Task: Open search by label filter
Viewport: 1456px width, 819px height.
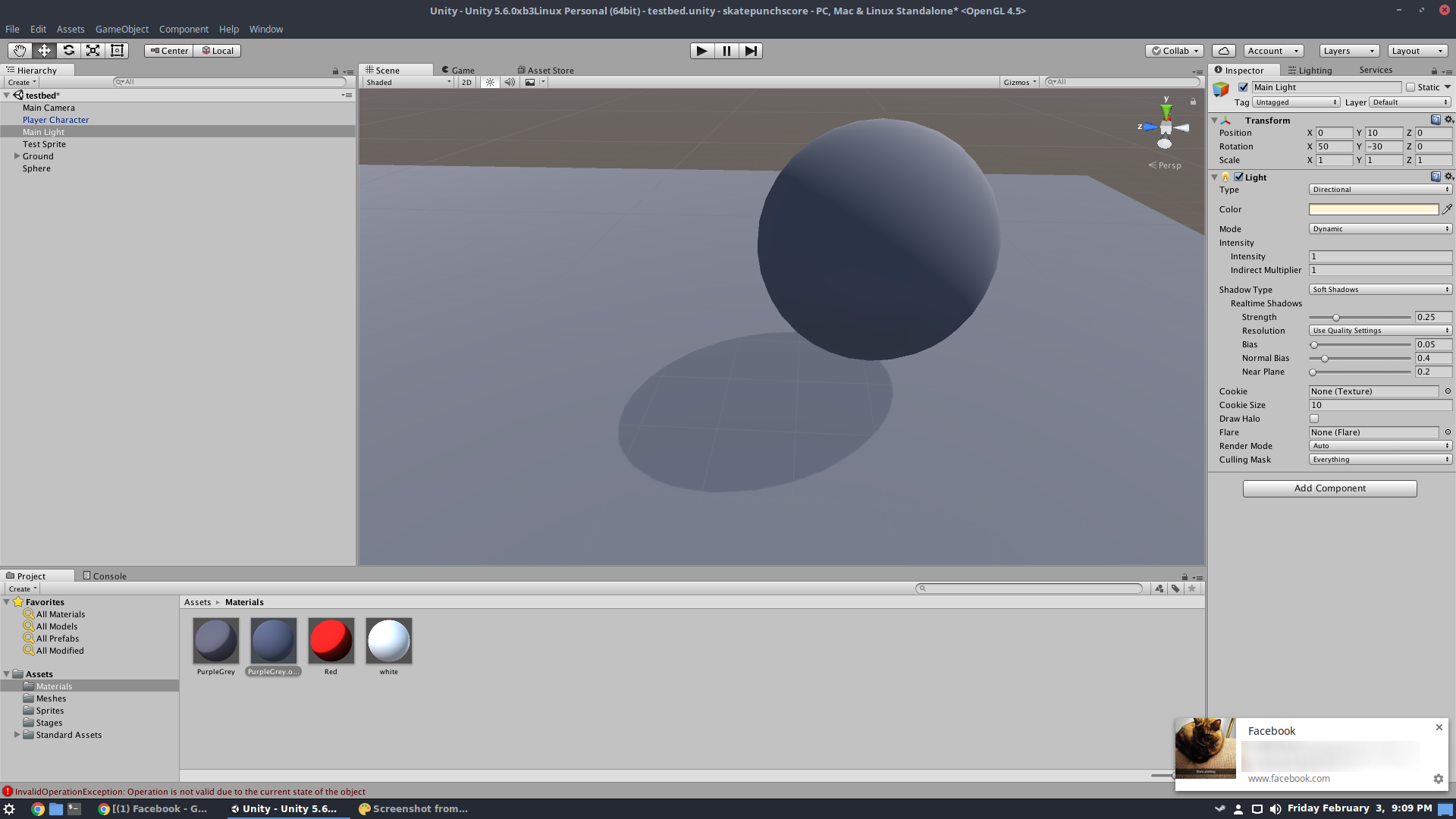Action: 1175,588
